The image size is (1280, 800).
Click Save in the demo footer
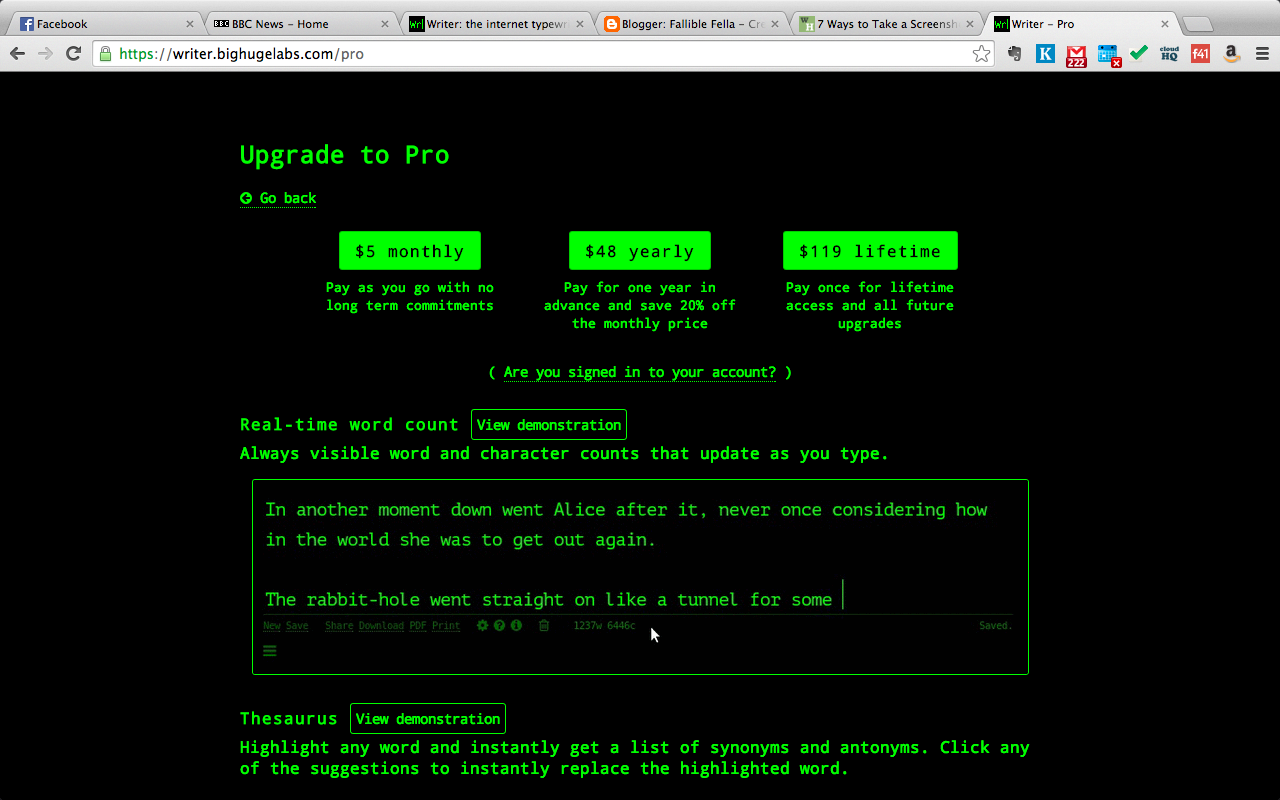coord(297,626)
